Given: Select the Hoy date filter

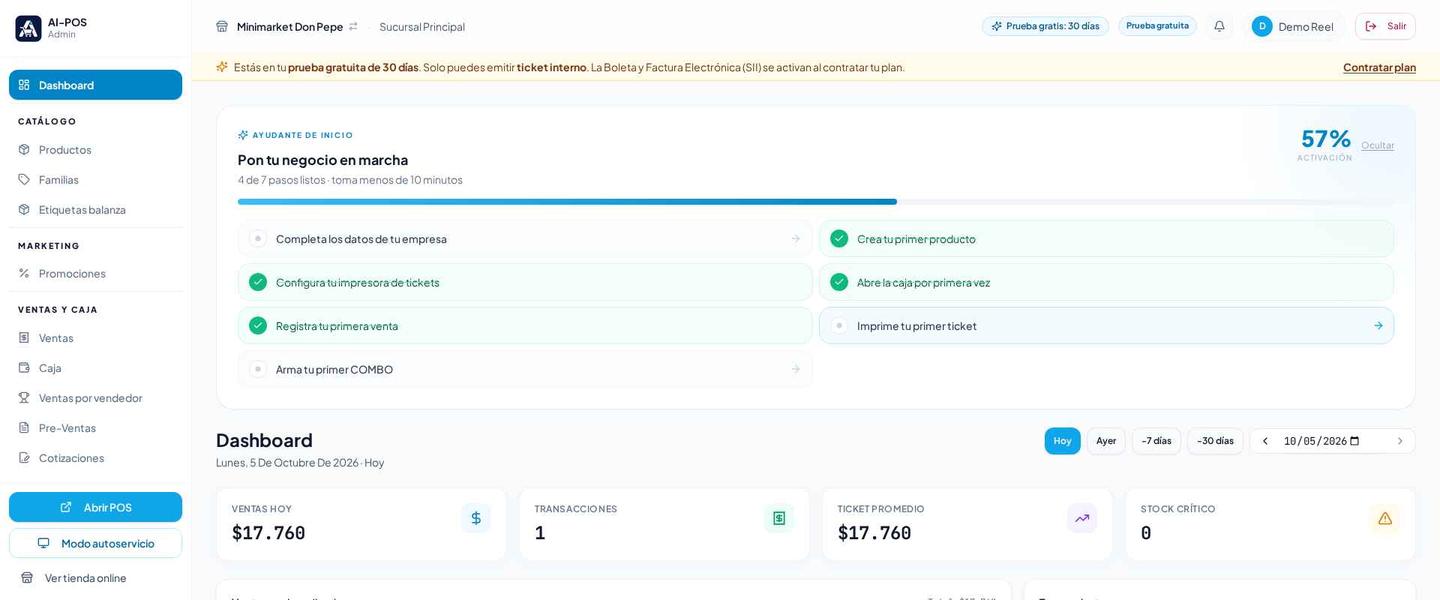Looking at the screenshot, I should pyautogui.click(x=1062, y=441).
